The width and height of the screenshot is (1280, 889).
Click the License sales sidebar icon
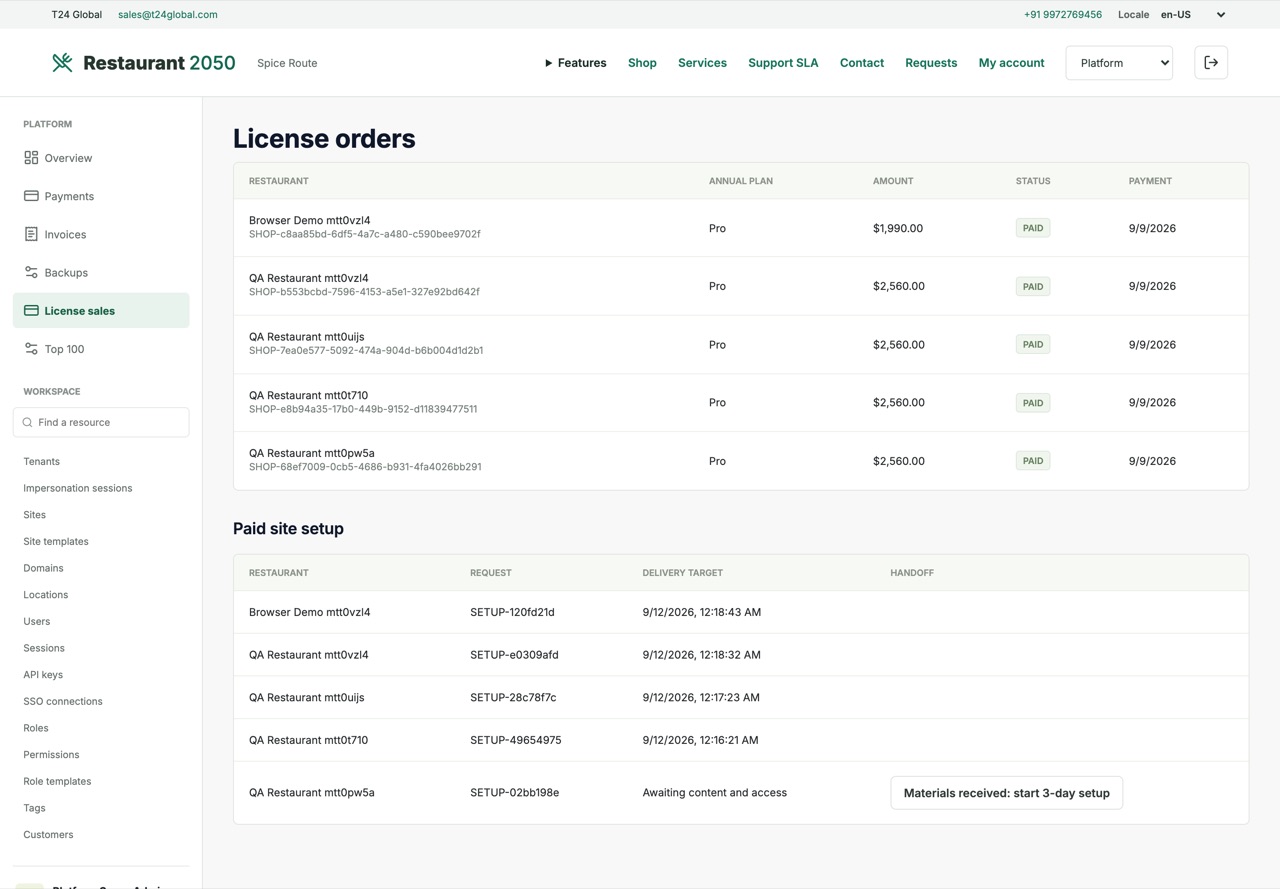click(x=31, y=311)
